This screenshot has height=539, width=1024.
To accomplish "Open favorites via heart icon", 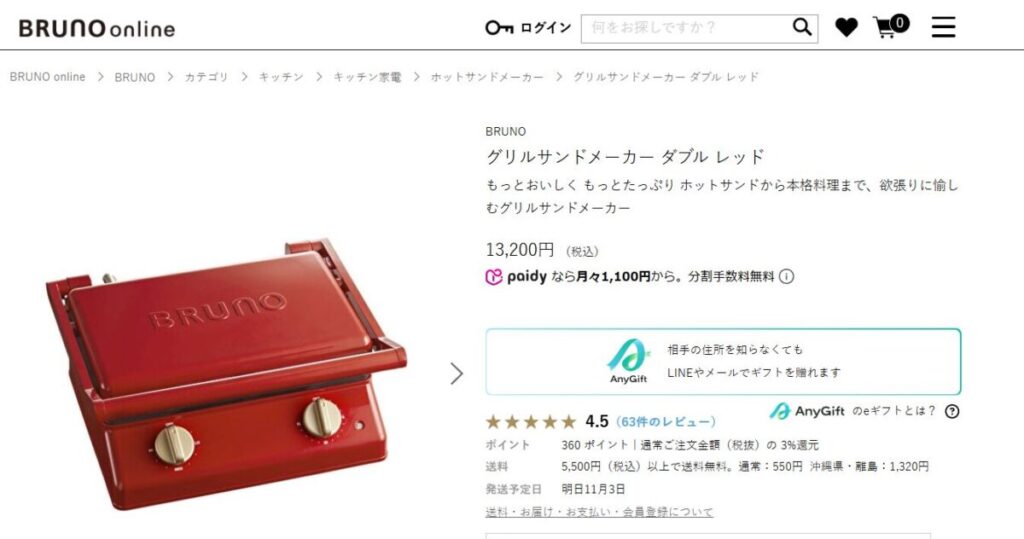I will pyautogui.click(x=846, y=28).
